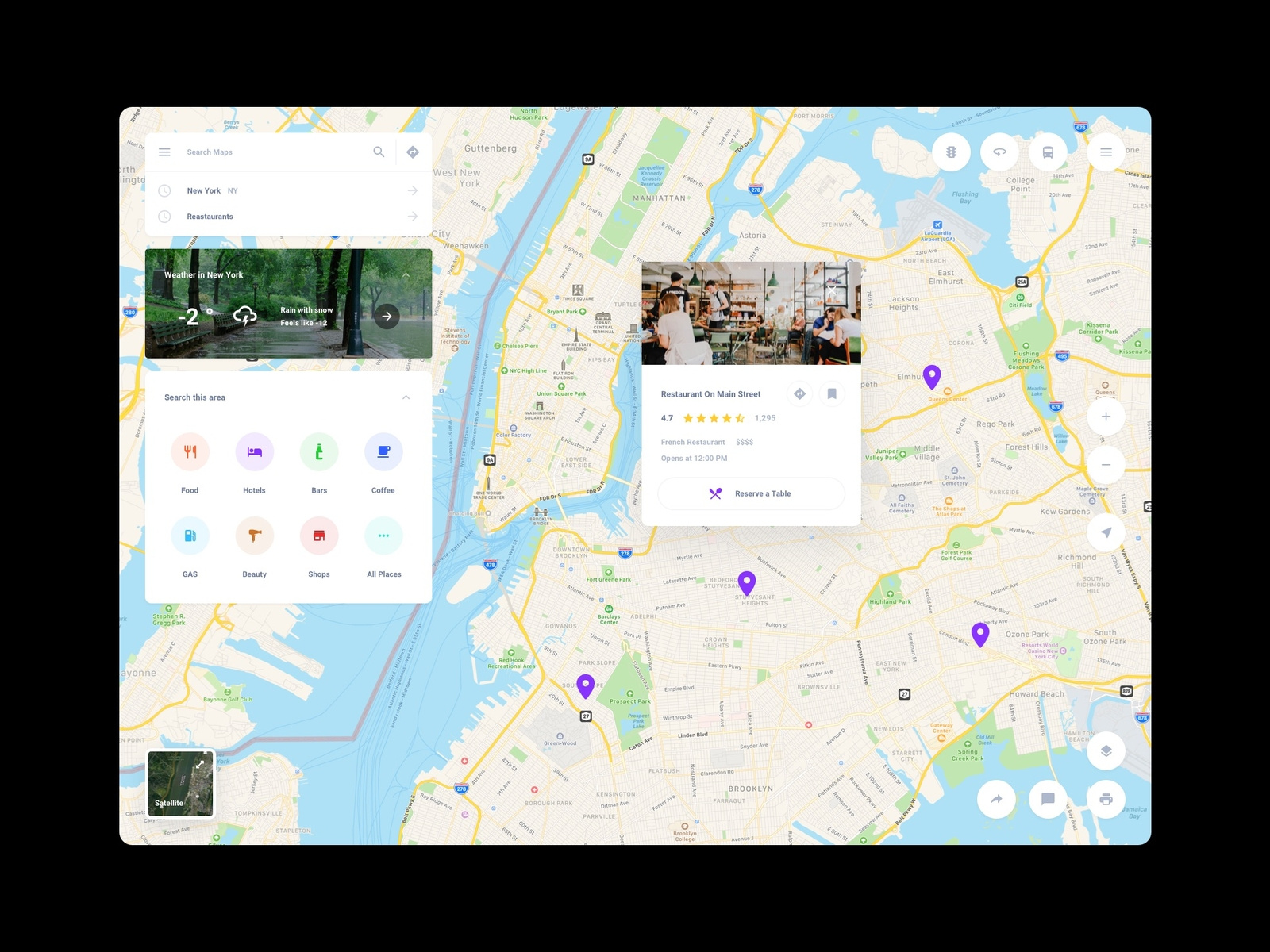The height and width of the screenshot is (952, 1270).
Task: Click the Reserve a Table button
Action: 751,493
